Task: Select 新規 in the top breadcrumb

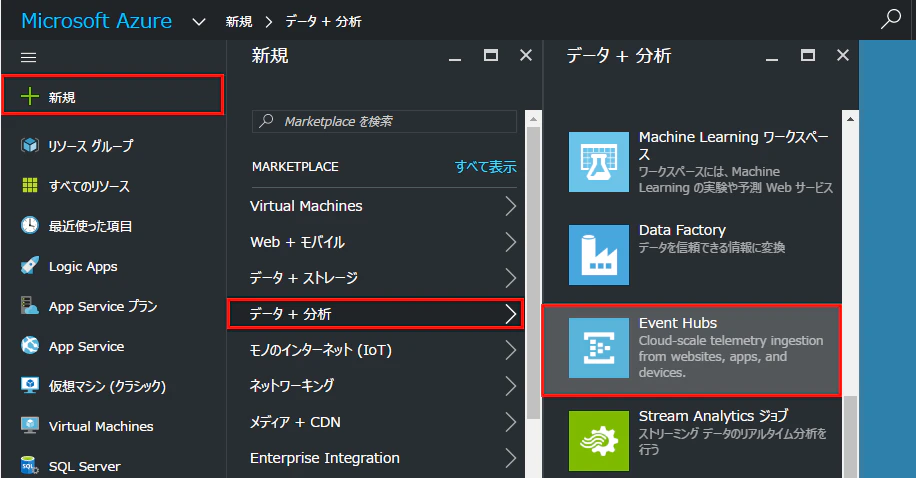Action: [239, 22]
